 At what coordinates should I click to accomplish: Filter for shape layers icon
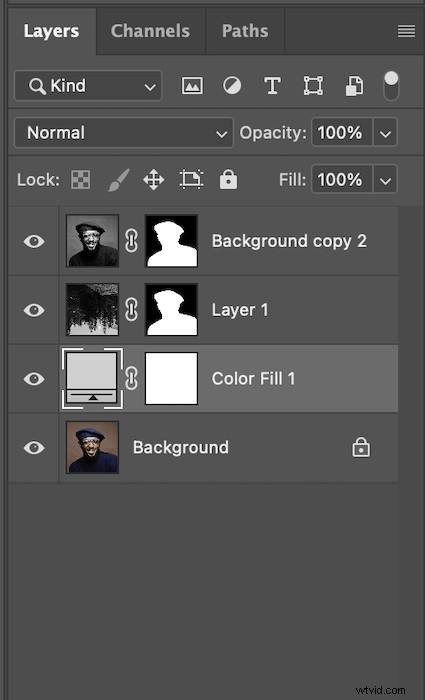click(x=313, y=85)
